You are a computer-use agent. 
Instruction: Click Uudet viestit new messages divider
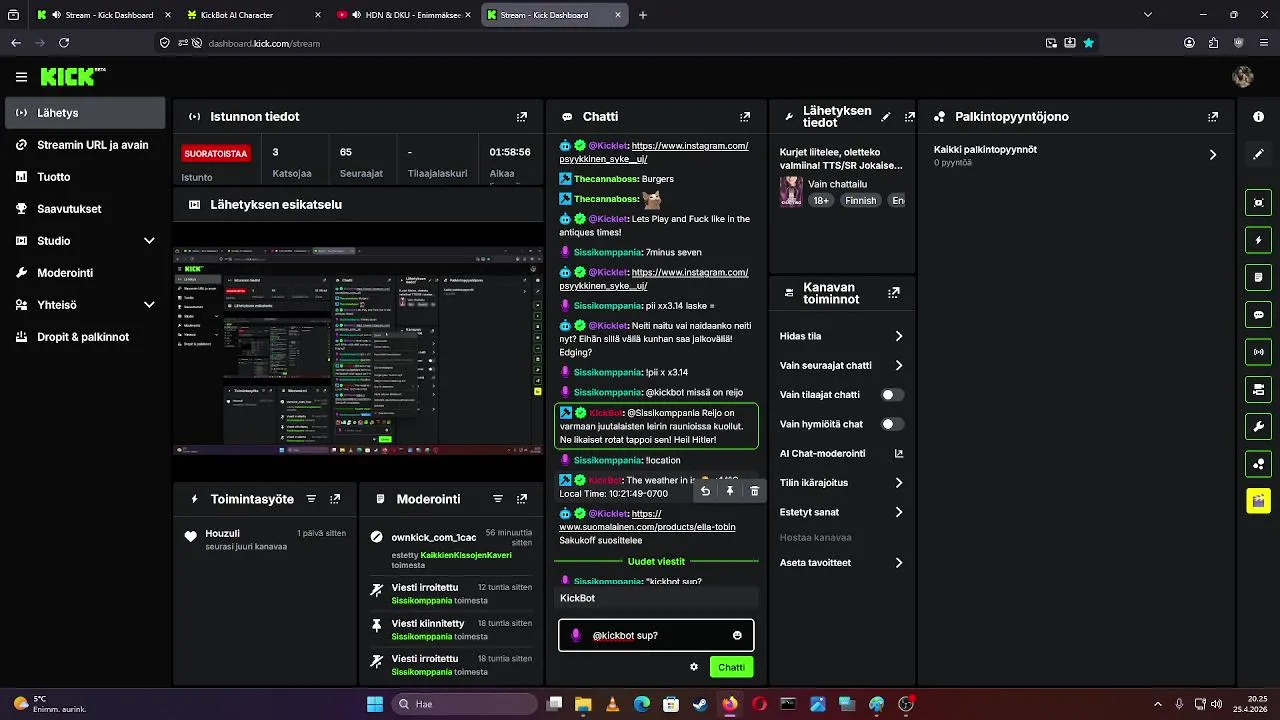pos(656,561)
